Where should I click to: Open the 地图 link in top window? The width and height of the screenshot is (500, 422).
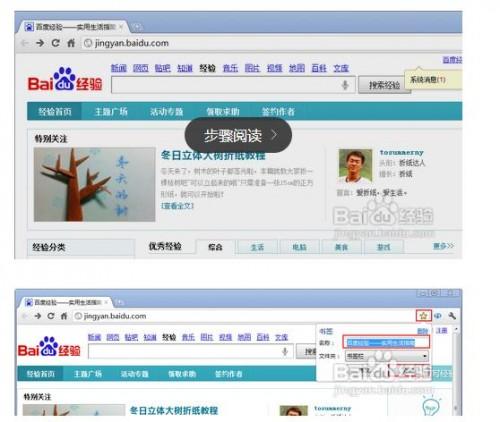pyautogui.click(x=297, y=68)
